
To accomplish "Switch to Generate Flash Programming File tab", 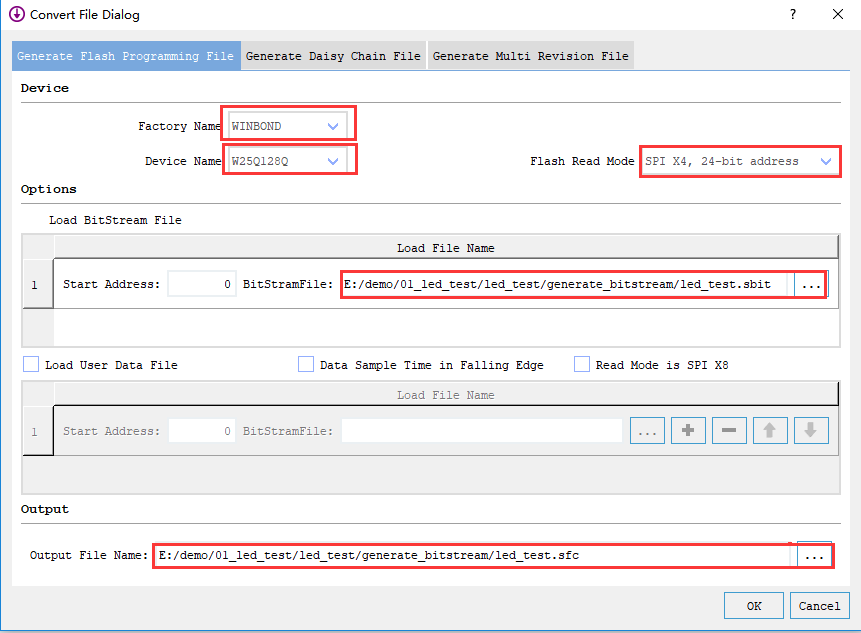I will (x=126, y=56).
